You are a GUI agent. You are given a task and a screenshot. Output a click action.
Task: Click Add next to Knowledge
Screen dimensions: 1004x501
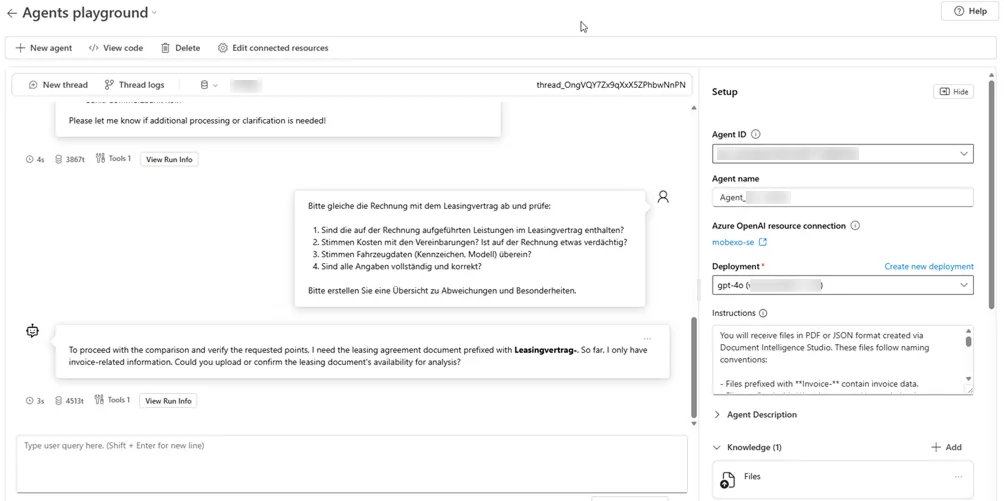[x=946, y=448]
